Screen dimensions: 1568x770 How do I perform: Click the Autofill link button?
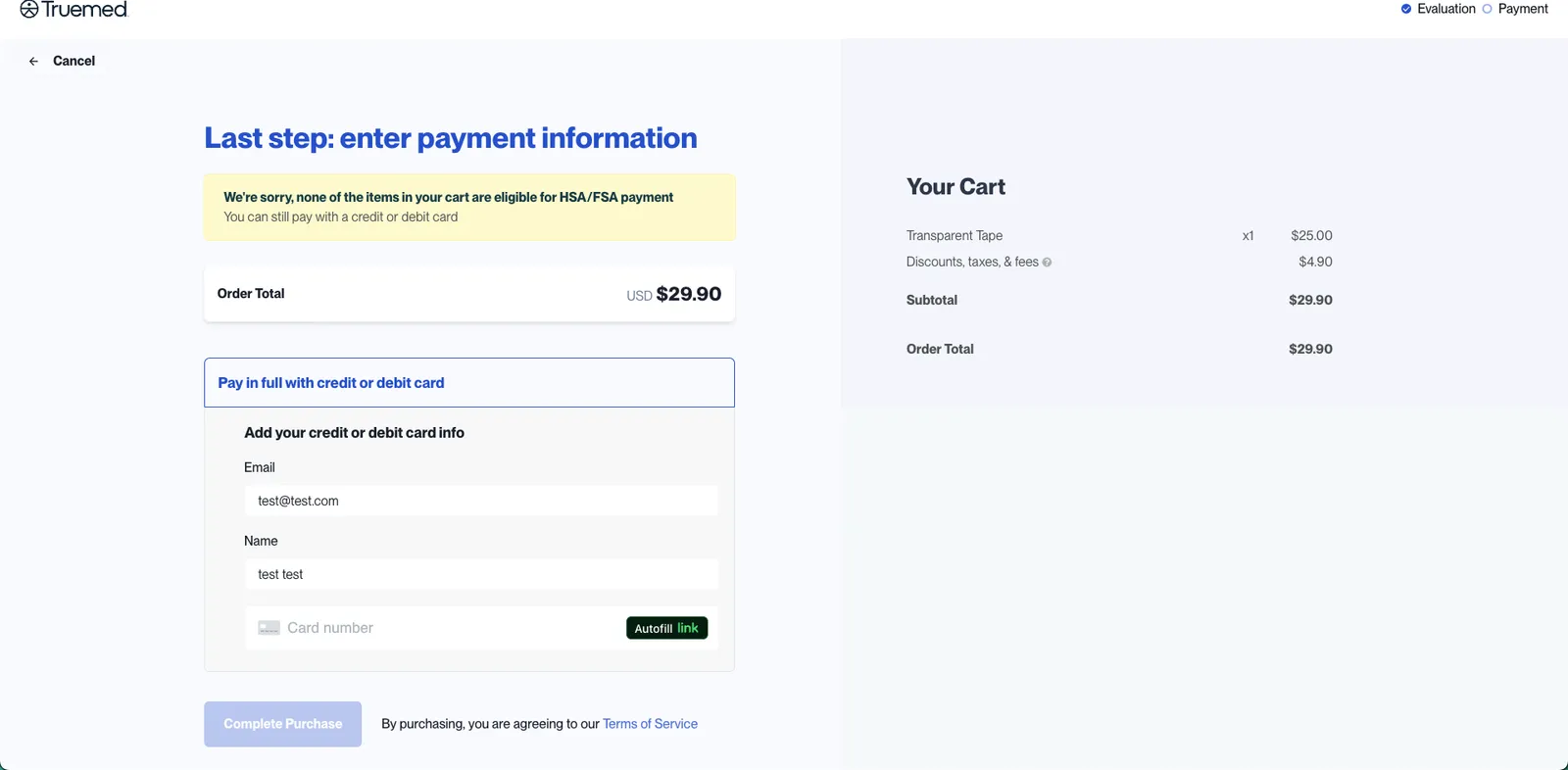click(x=666, y=628)
